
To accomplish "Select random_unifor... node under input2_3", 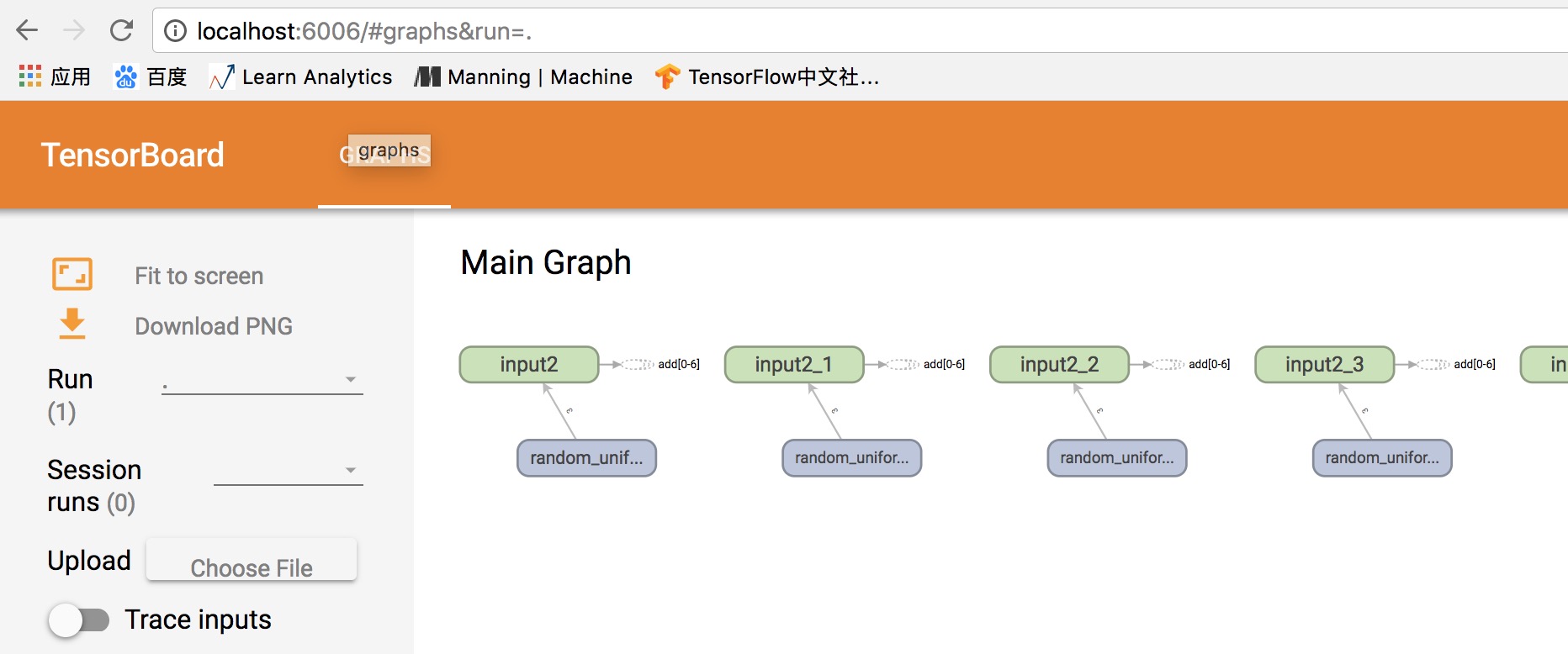I will coord(1382,458).
